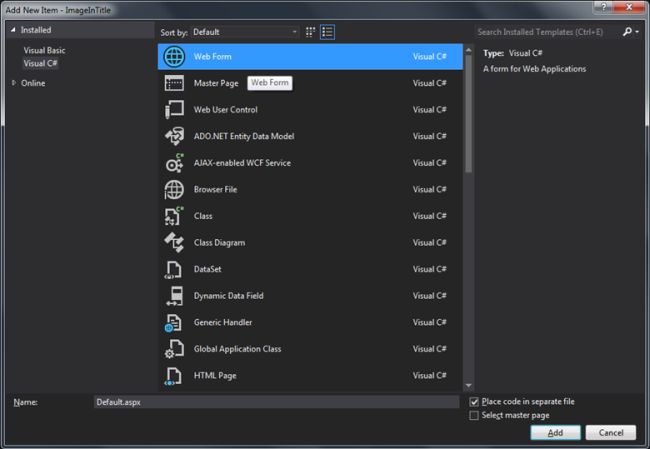The height and width of the screenshot is (449, 650).
Task: Click the search magnifier icon
Action: coord(627,32)
